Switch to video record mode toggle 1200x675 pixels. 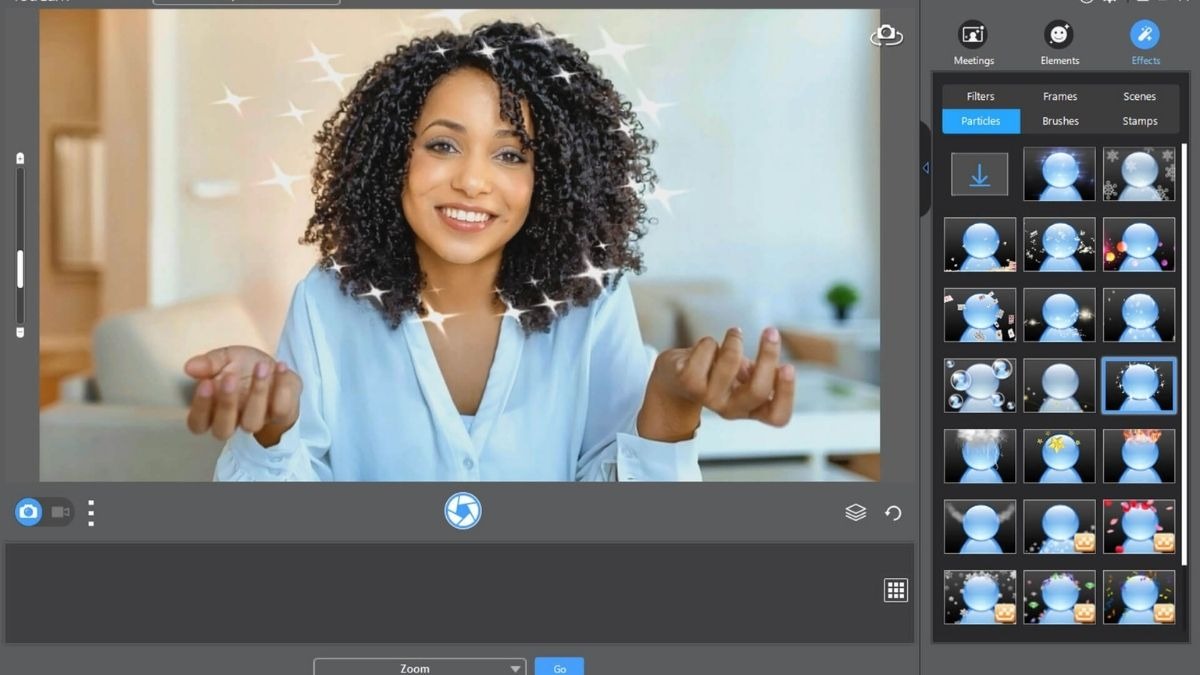[x=60, y=512]
